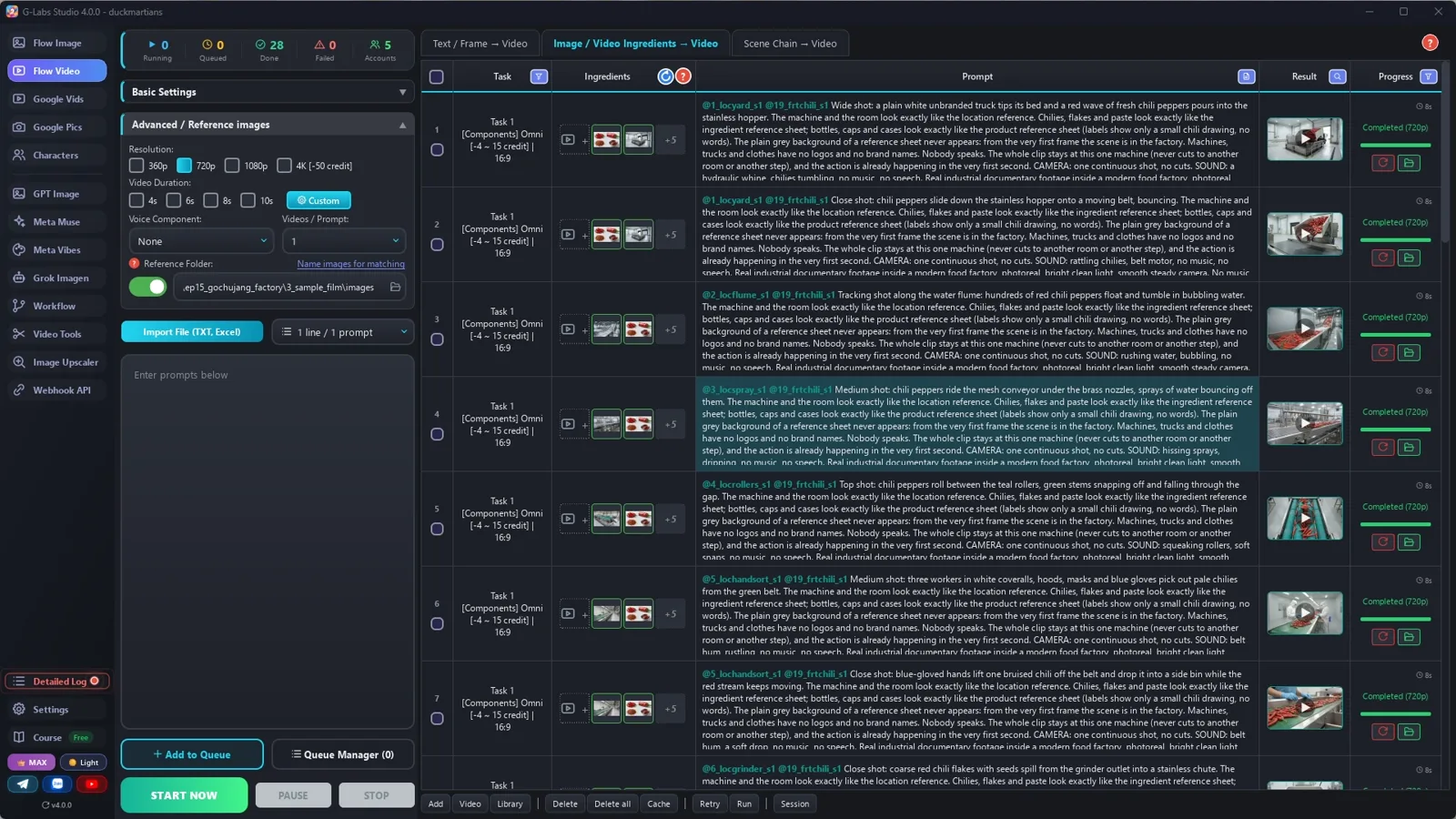
Task: Click the task 1 green progress bar
Action: click(1395, 146)
